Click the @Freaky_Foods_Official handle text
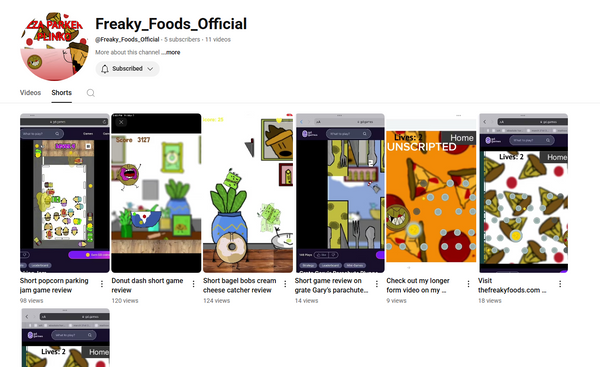The width and height of the screenshot is (600, 367). point(127,39)
